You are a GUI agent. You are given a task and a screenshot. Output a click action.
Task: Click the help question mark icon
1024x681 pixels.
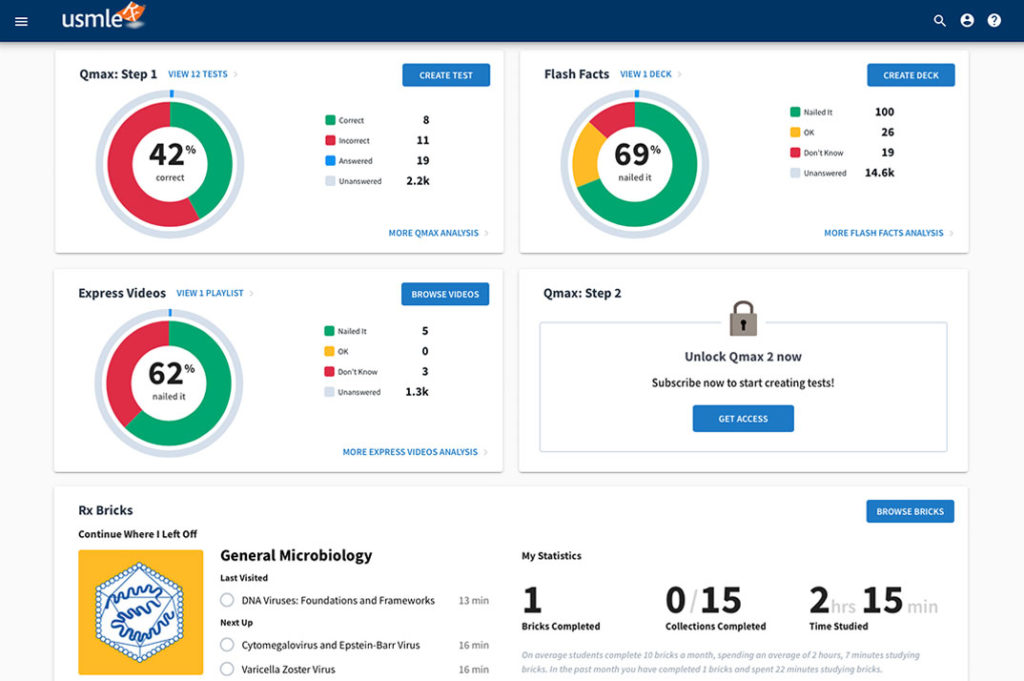pyautogui.click(x=994, y=20)
